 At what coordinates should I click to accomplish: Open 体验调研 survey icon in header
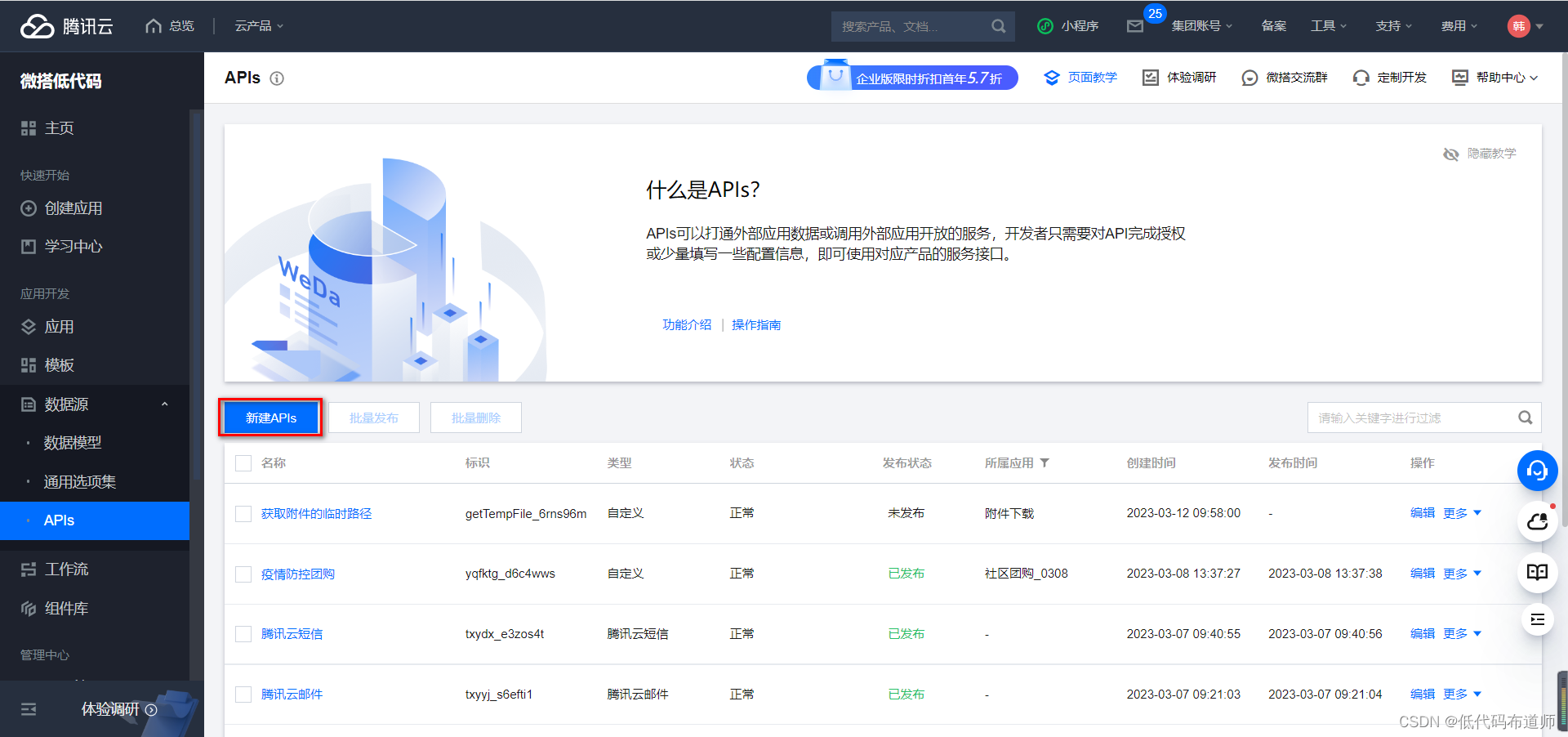[1150, 78]
